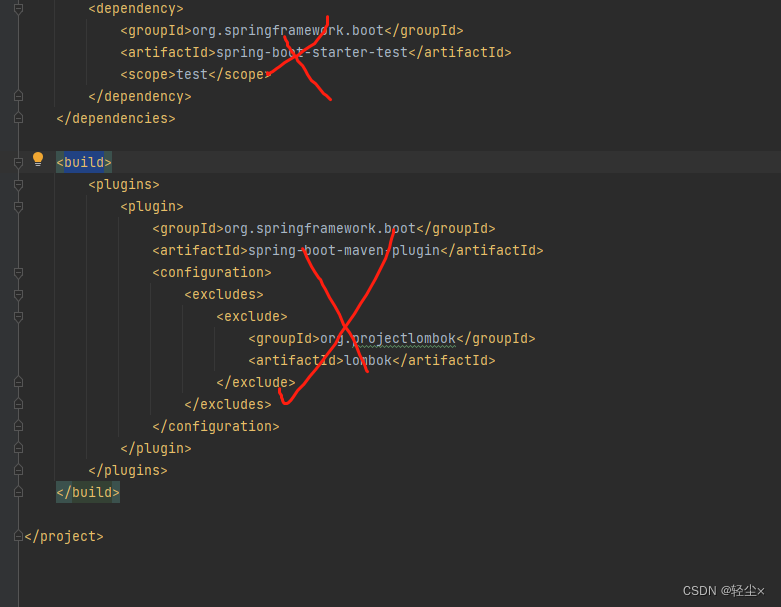The height and width of the screenshot is (607, 781).
Task: Fold at the </excludes> closing tag marker
Action: 18,404
